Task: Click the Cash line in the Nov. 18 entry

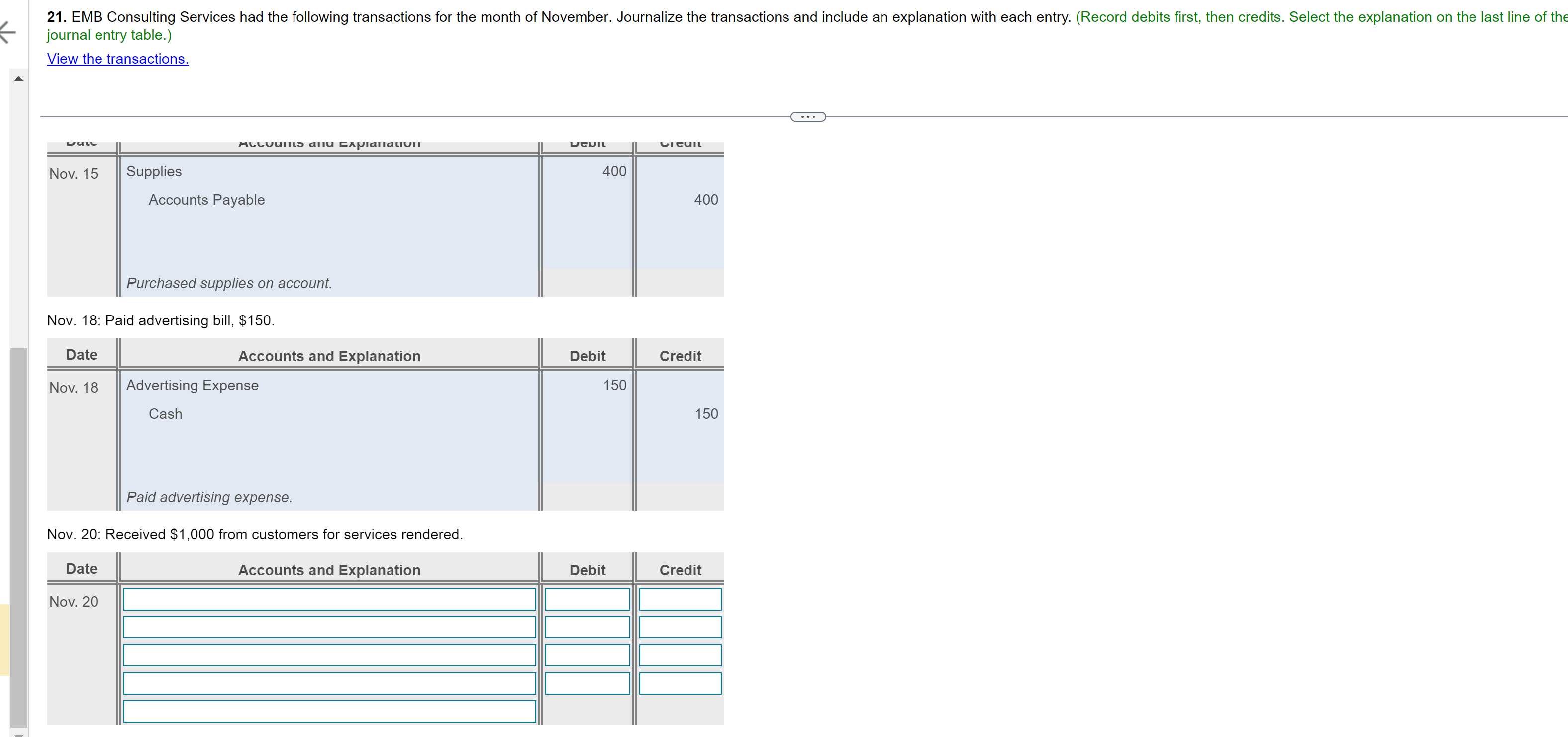Action: tap(165, 413)
